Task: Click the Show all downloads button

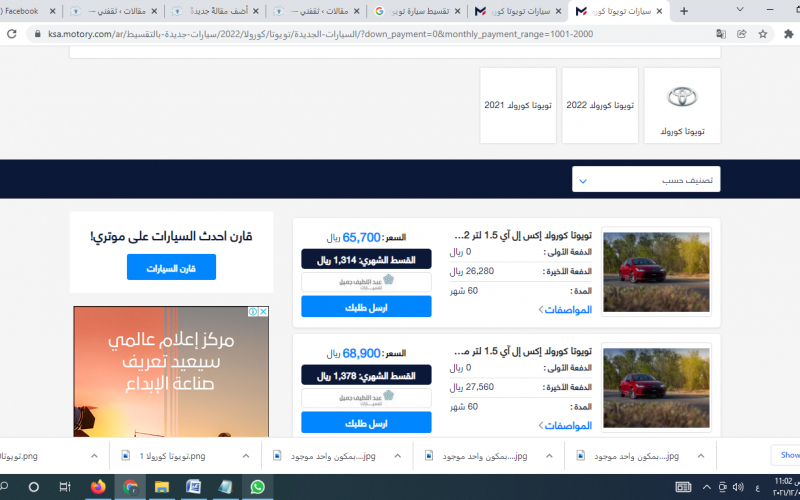Action: click(786, 455)
